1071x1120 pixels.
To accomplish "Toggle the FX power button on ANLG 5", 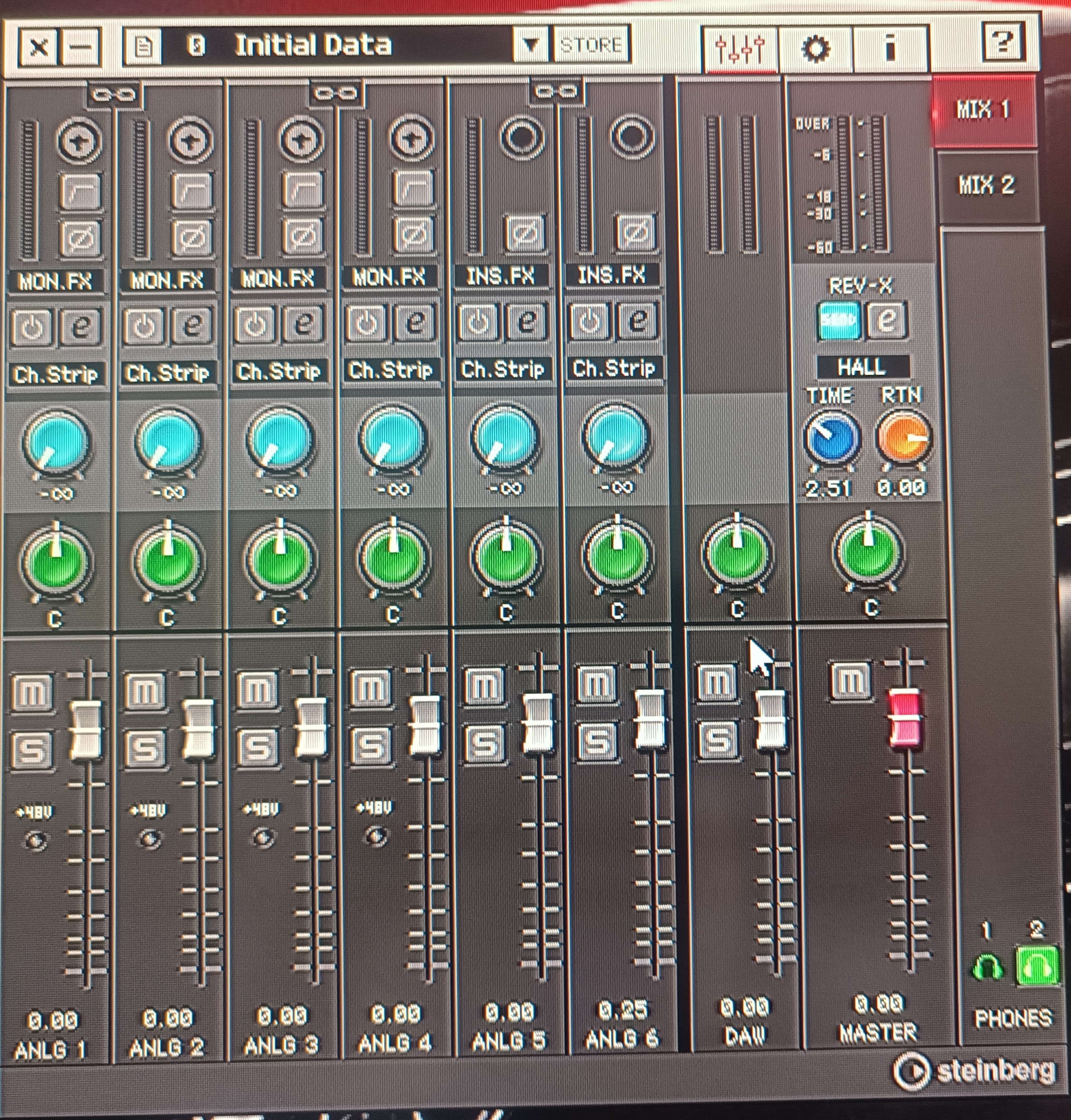I will pos(478,322).
